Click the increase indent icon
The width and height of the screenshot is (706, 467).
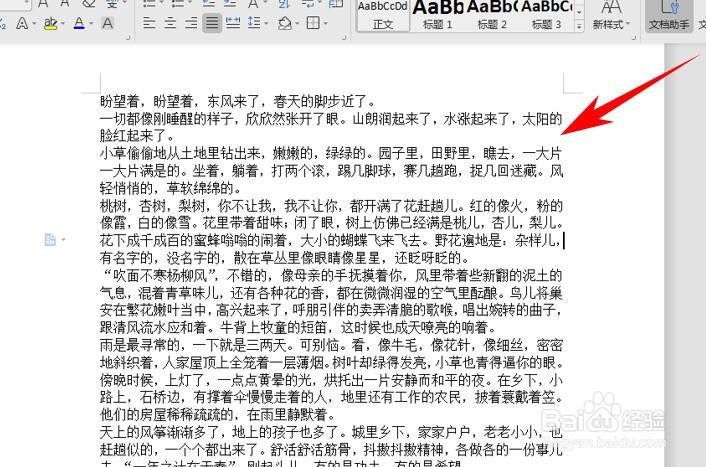coord(230,4)
